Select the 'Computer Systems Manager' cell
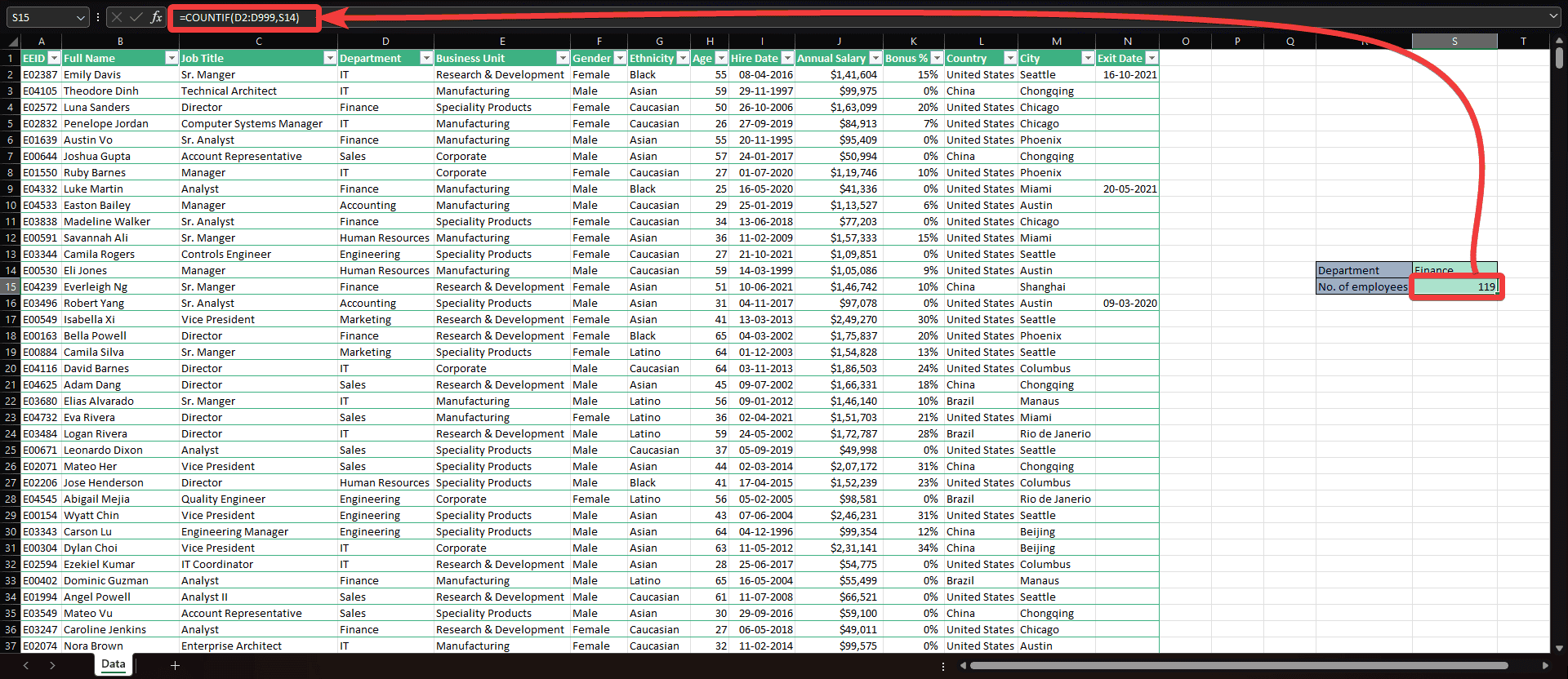The width and height of the screenshot is (1568, 679). (x=258, y=123)
